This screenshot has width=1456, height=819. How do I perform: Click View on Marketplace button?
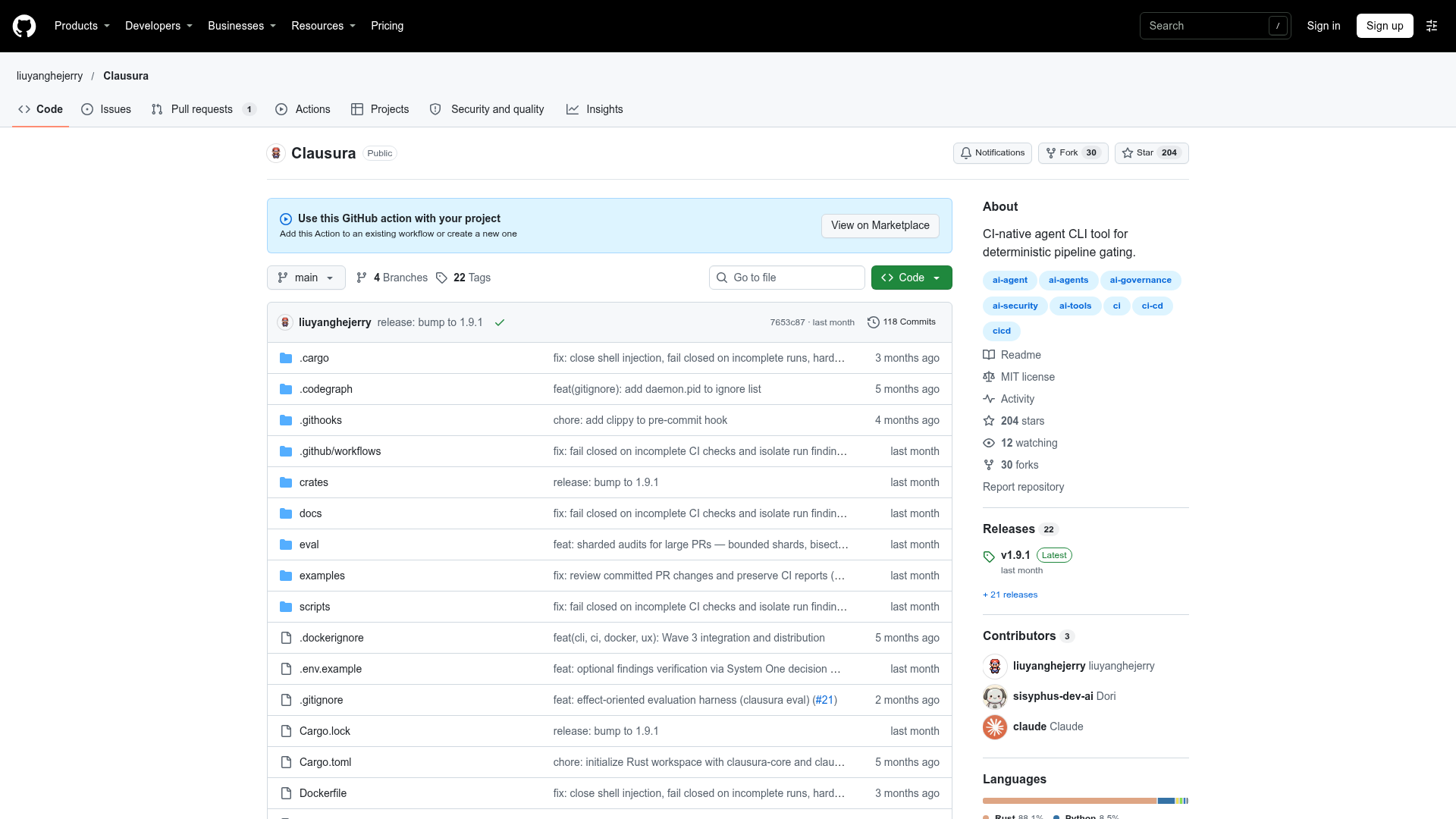880,225
